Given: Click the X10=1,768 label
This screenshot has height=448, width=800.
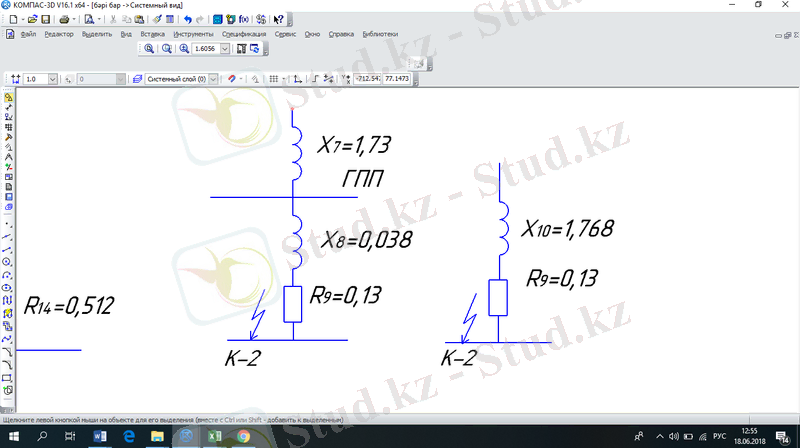Looking at the screenshot, I should [x=567, y=229].
